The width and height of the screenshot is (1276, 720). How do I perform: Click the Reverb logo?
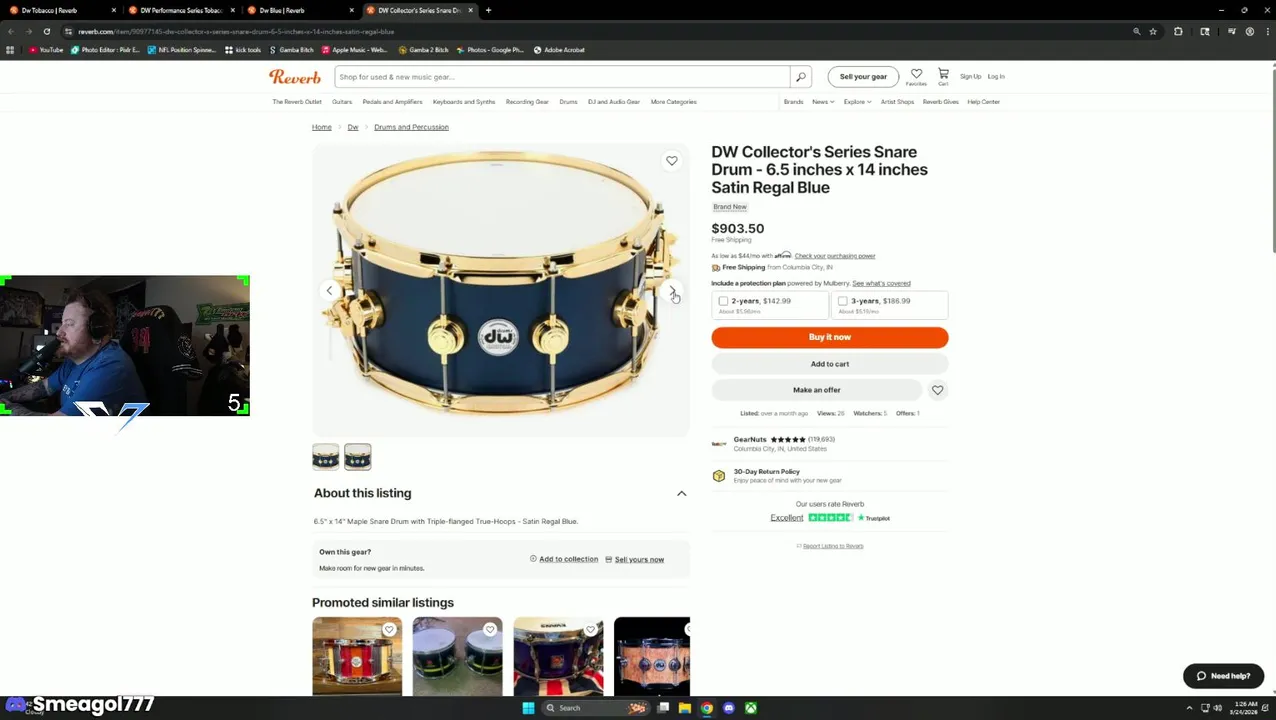(x=295, y=77)
